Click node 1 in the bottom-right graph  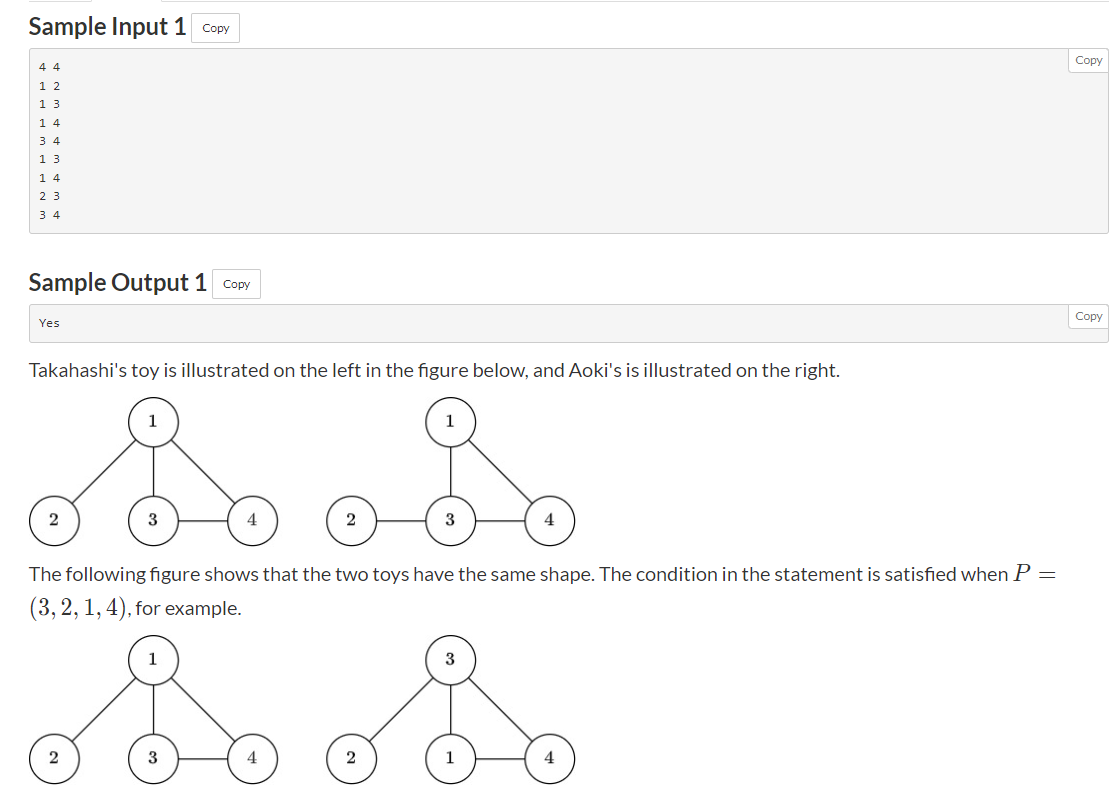point(450,758)
